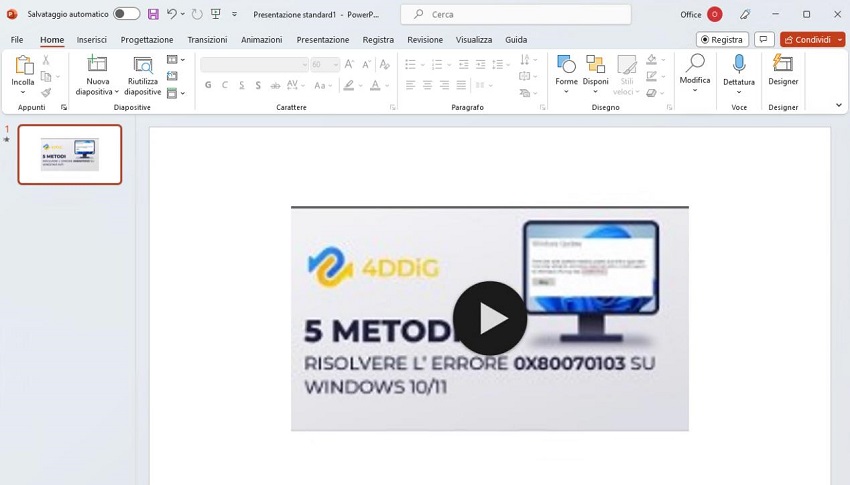Toggle center text alignment
The height and width of the screenshot is (485, 850).
click(x=427, y=85)
